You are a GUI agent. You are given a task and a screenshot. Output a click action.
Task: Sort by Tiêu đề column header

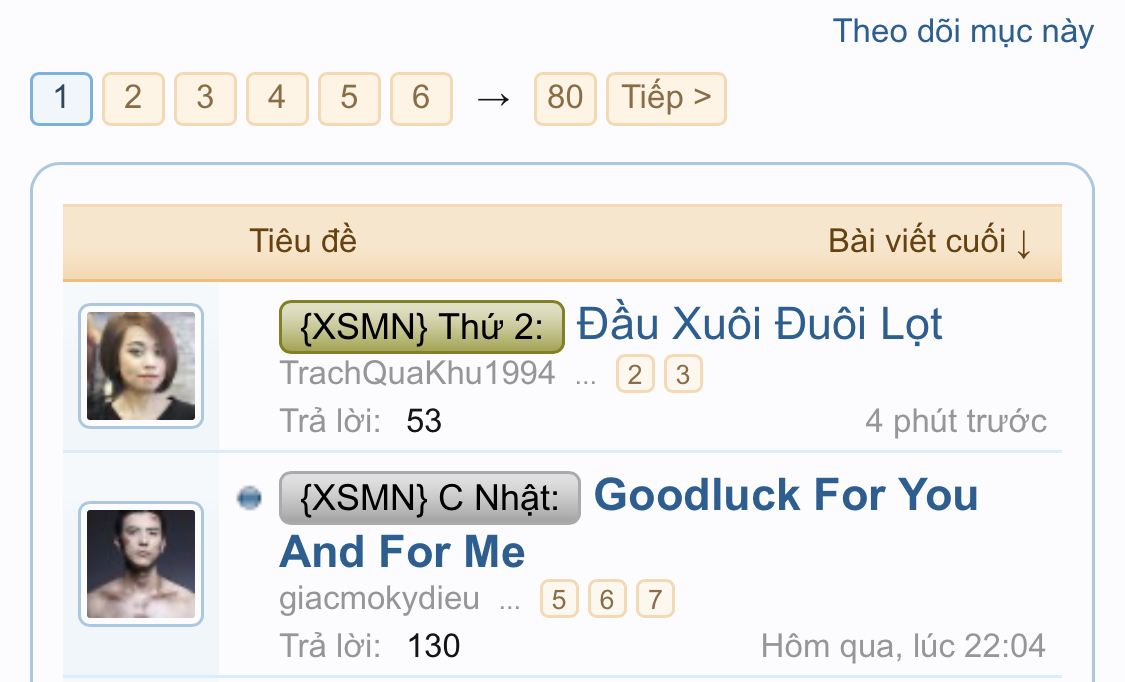click(303, 242)
